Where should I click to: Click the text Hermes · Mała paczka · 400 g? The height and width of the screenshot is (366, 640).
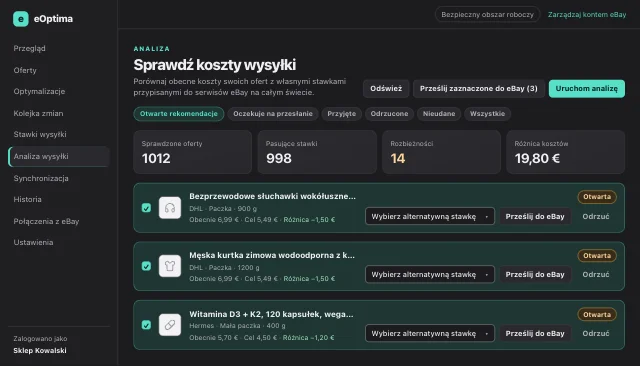coord(237,326)
